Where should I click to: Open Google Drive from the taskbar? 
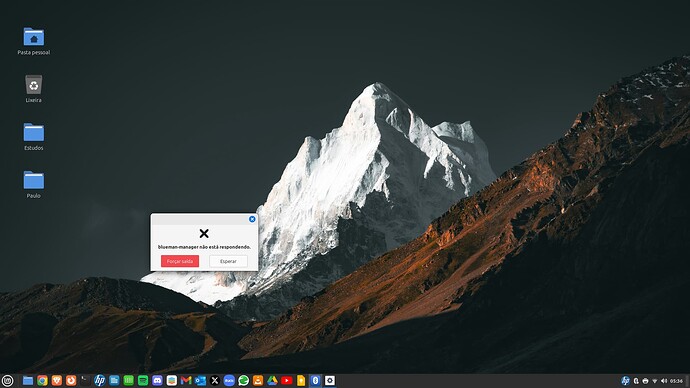pyautogui.click(x=272, y=381)
